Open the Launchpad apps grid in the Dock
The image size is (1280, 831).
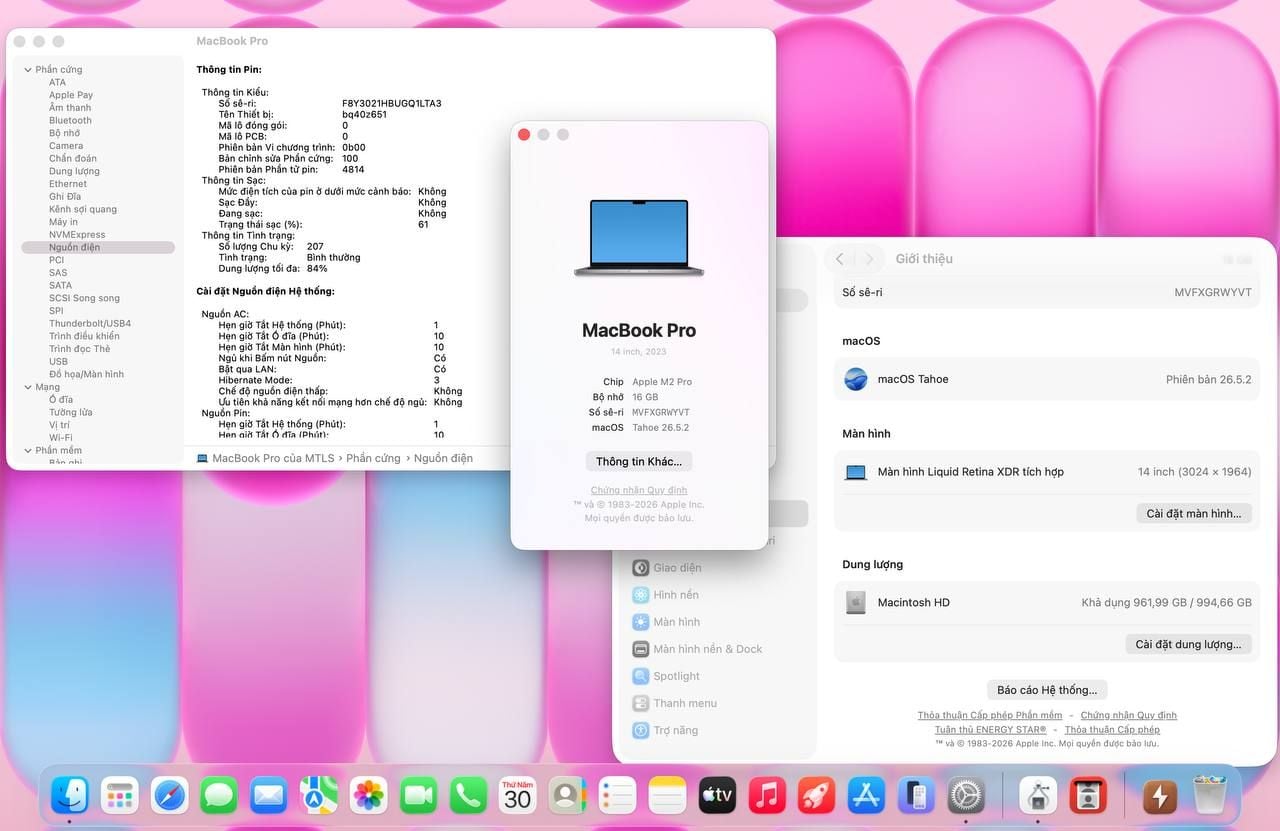click(120, 796)
